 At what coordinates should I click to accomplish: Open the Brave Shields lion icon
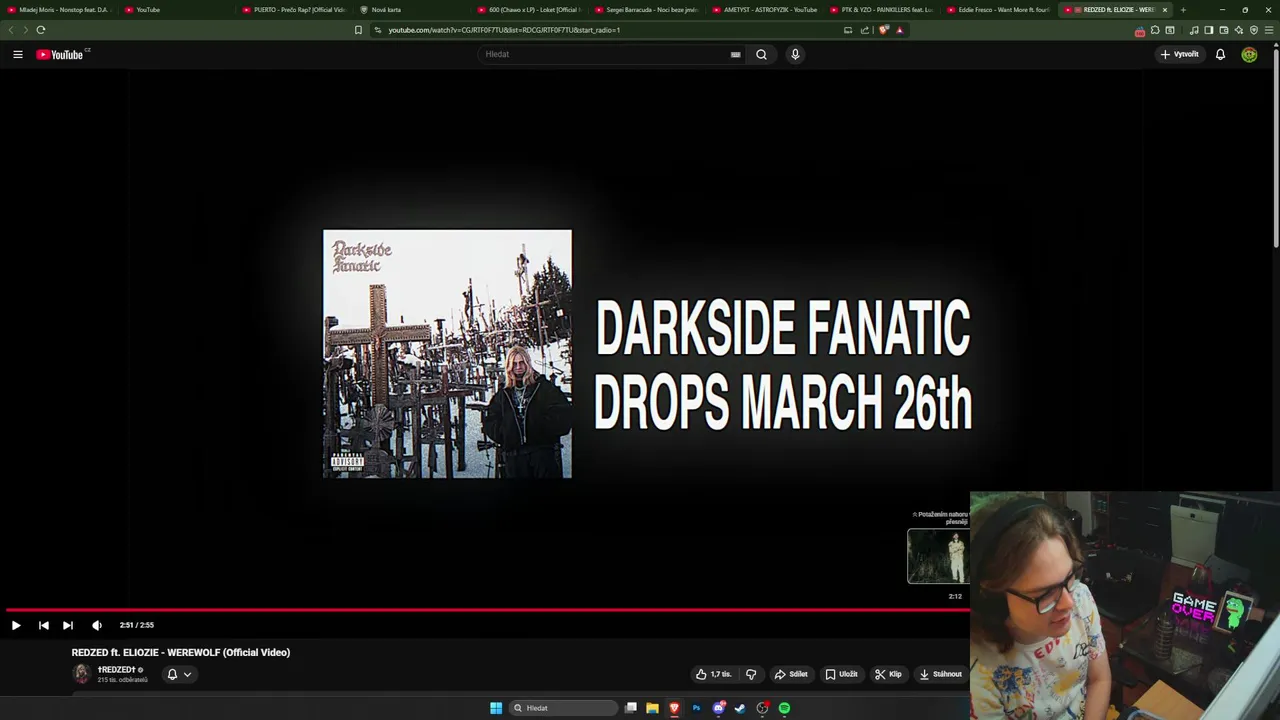883,30
